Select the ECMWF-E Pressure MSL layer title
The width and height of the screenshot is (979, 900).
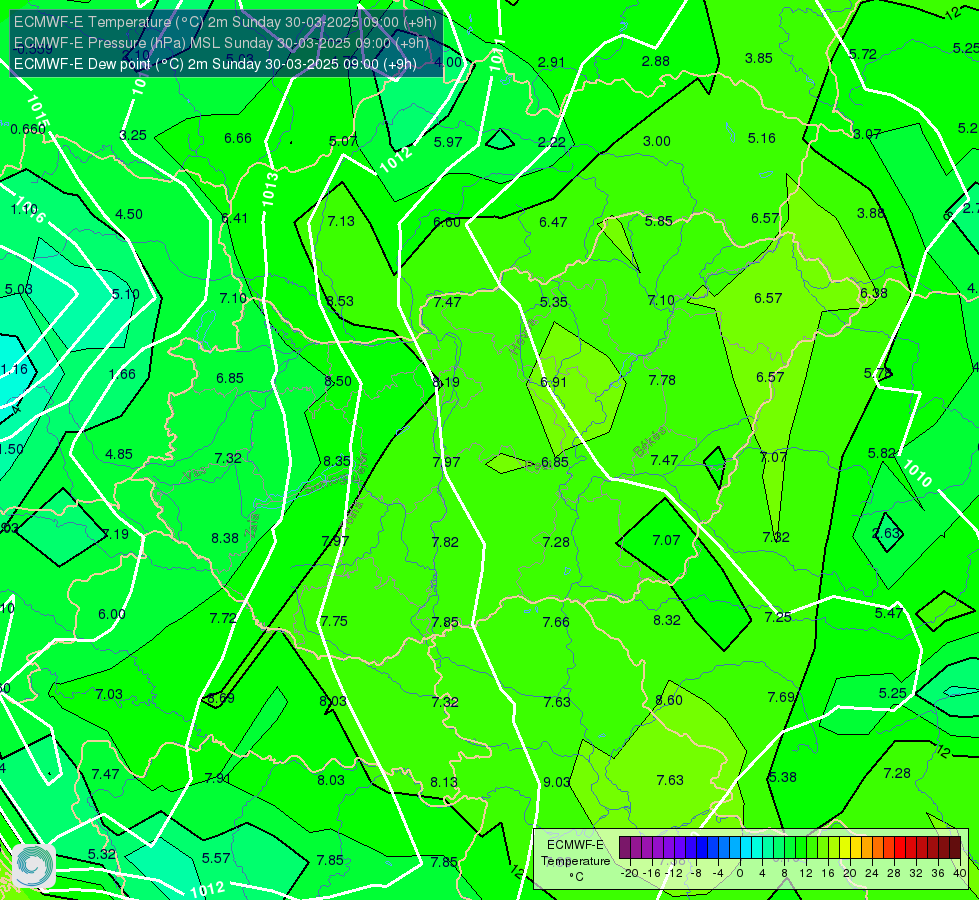pos(221,42)
